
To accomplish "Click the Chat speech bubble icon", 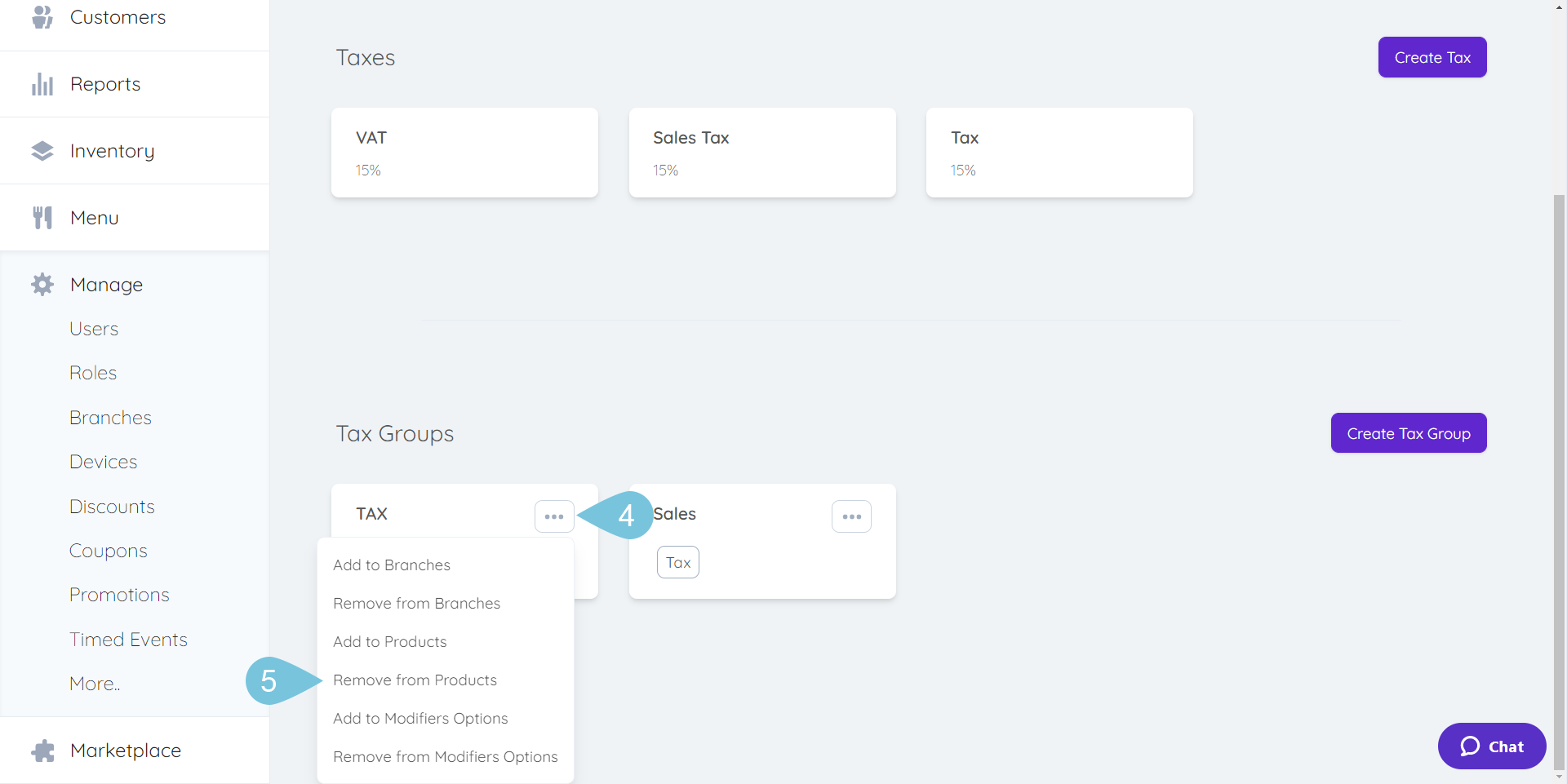I will coord(1470,746).
